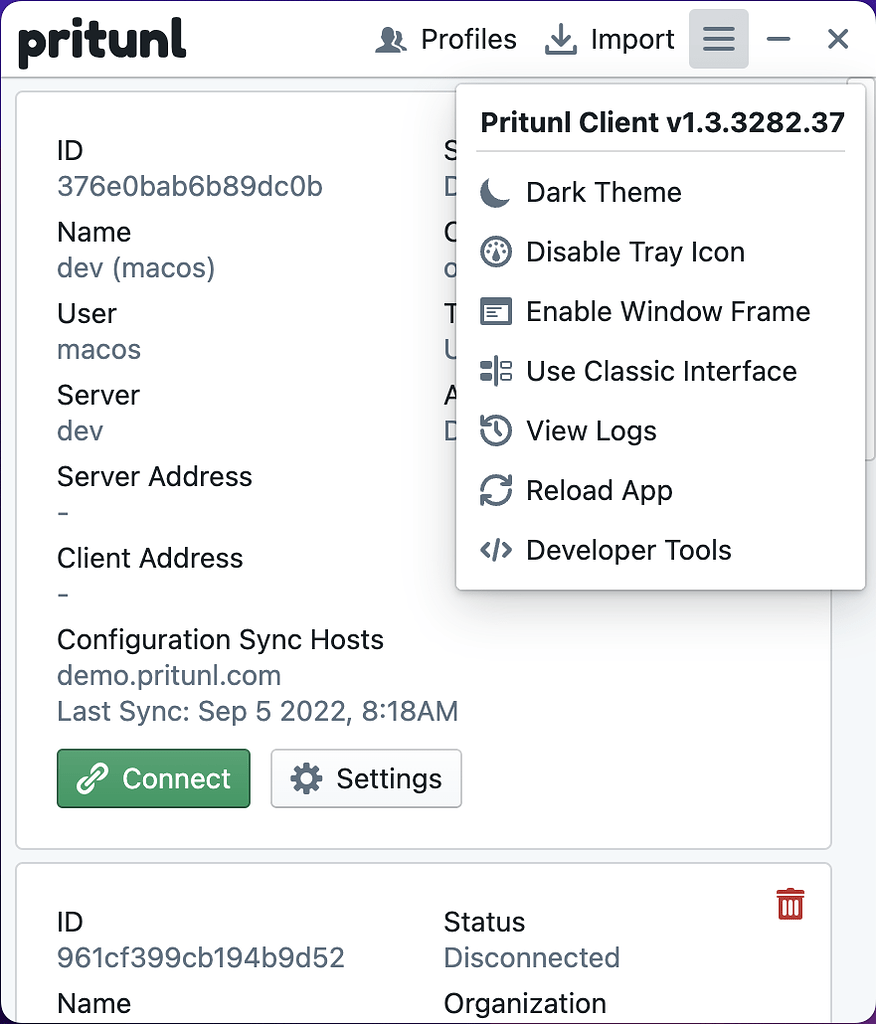
Task: Open the hamburger menu
Action: coord(718,38)
